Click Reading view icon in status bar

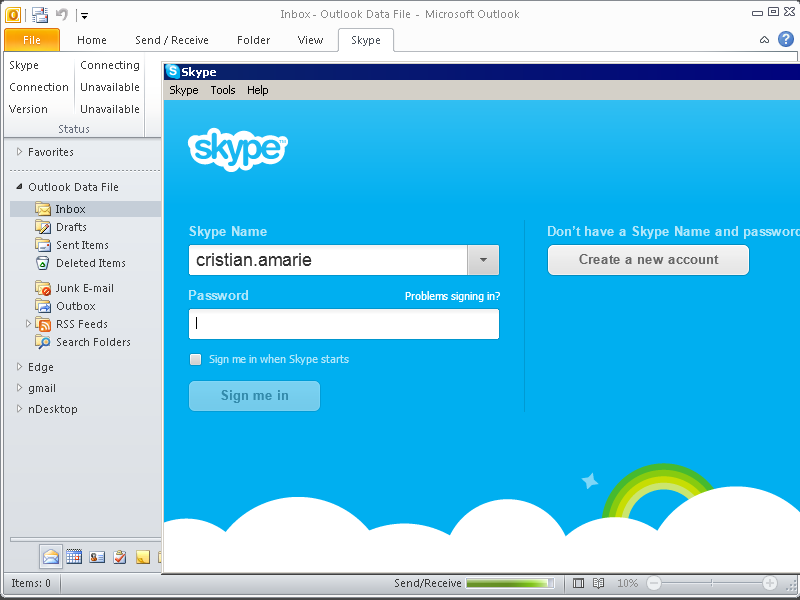pyautogui.click(x=598, y=583)
